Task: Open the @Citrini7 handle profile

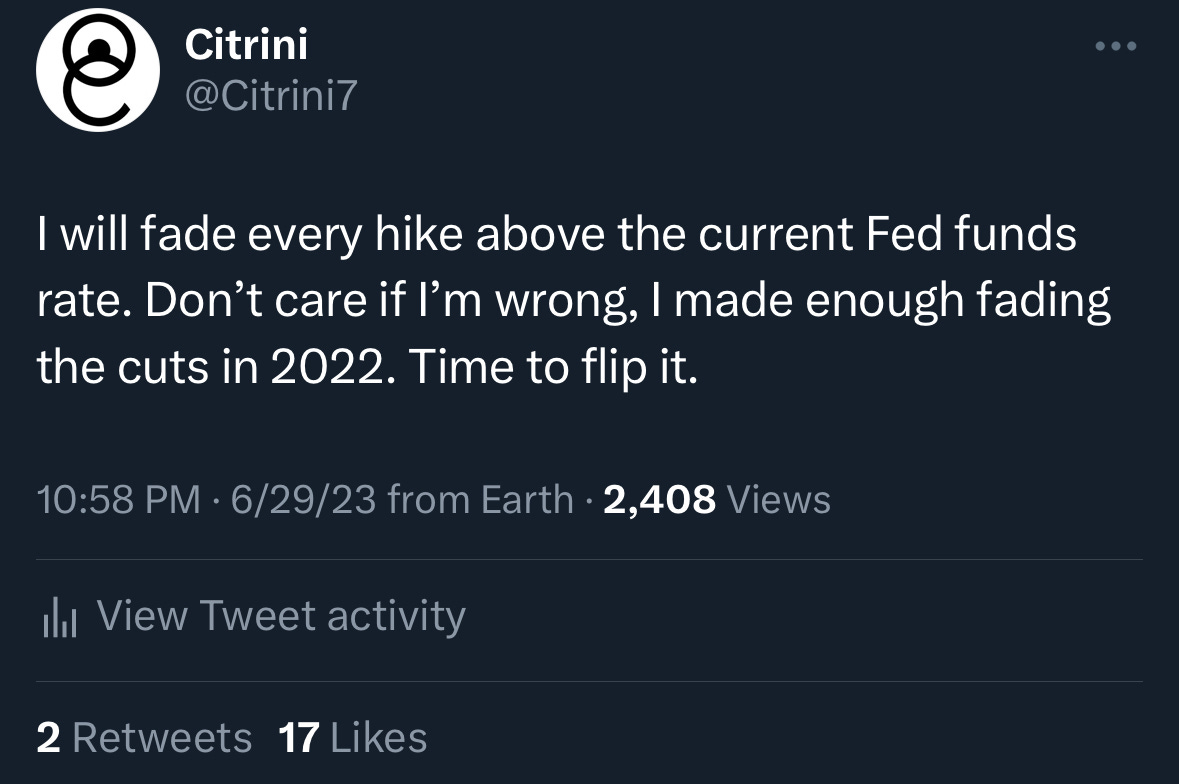Action: click(x=270, y=96)
